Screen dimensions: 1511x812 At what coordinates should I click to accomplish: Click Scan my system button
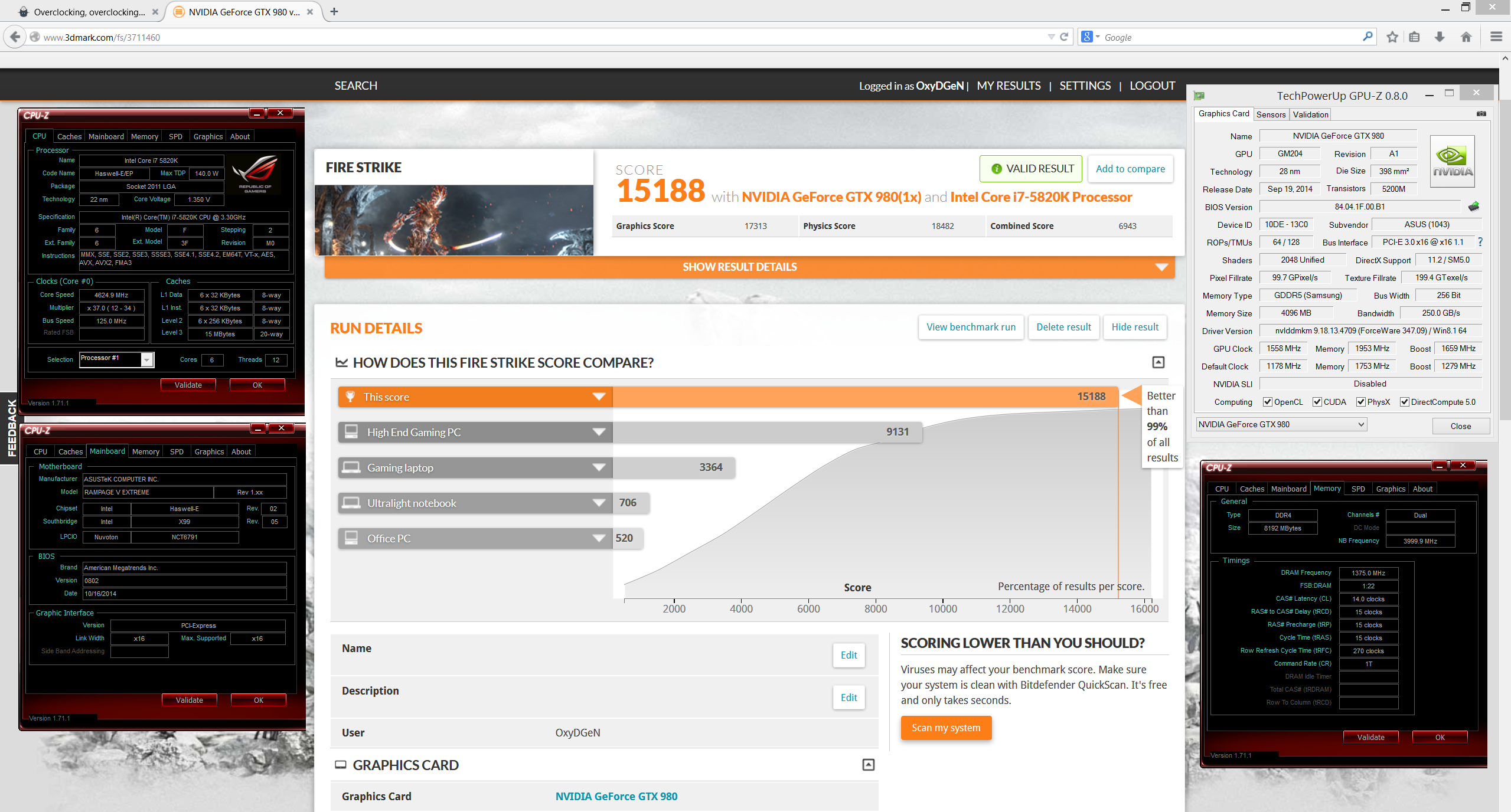click(x=946, y=728)
